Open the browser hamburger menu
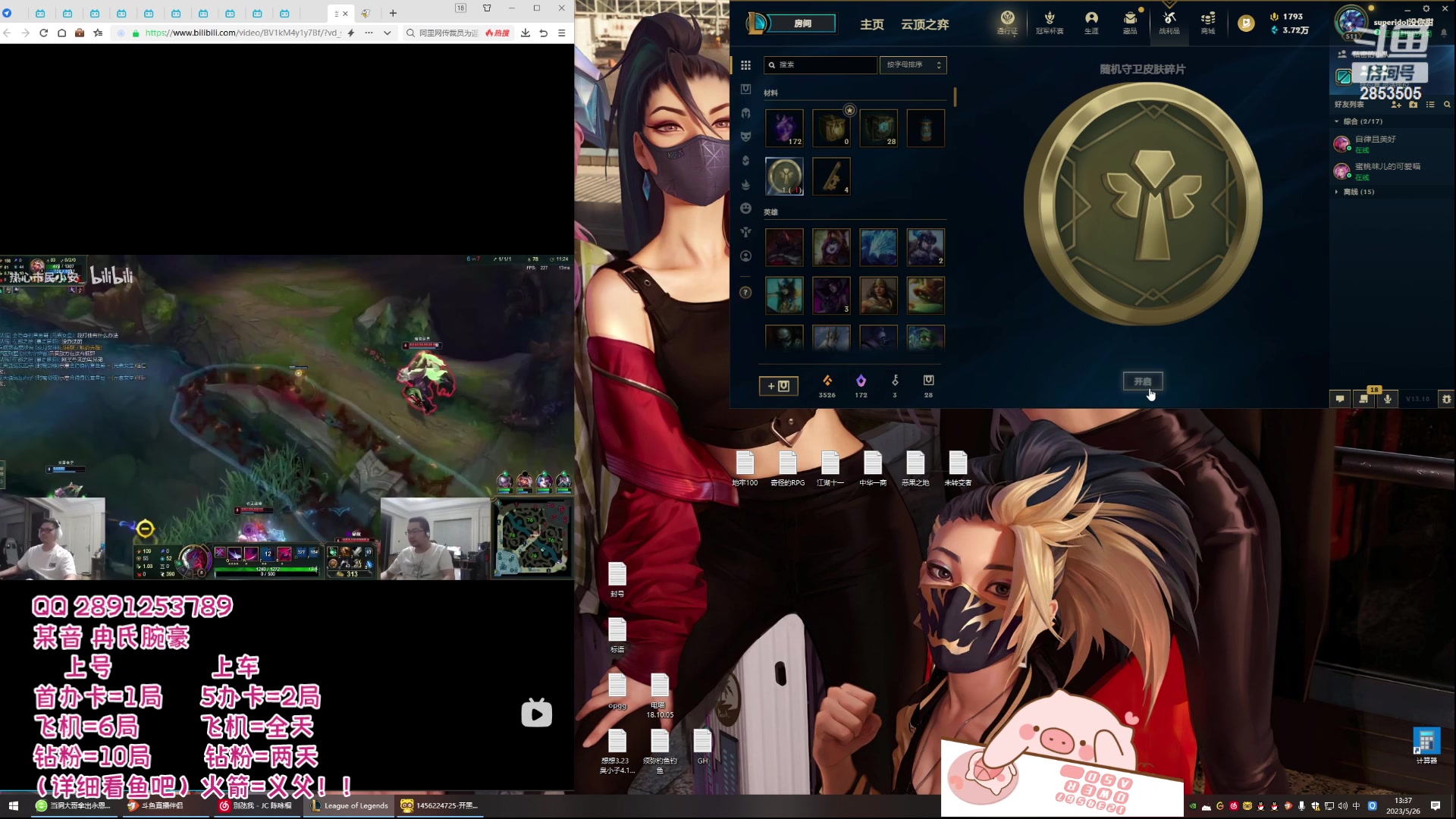This screenshot has width=1456, height=819. [x=562, y=33]
